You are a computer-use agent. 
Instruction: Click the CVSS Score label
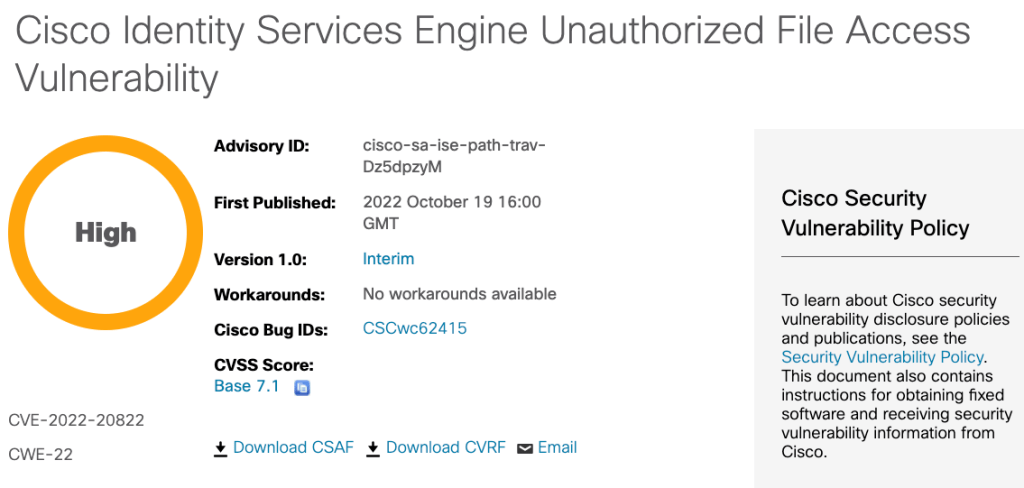click(264, 364)
